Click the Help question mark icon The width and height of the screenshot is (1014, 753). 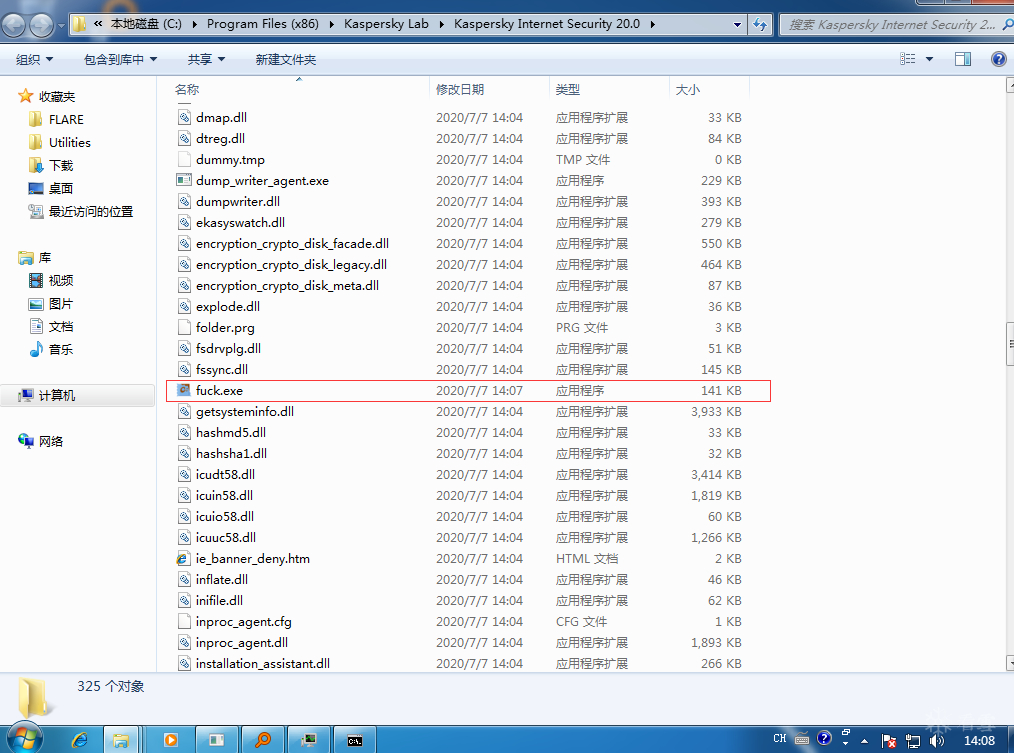(998, 60)
